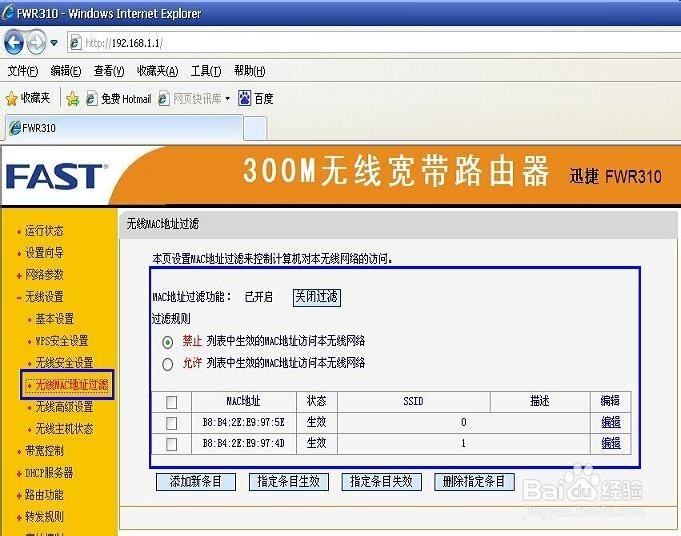681x536 pixels.
Task: Open the 免费 Hotmail favorite link
Action: point(119,99)
